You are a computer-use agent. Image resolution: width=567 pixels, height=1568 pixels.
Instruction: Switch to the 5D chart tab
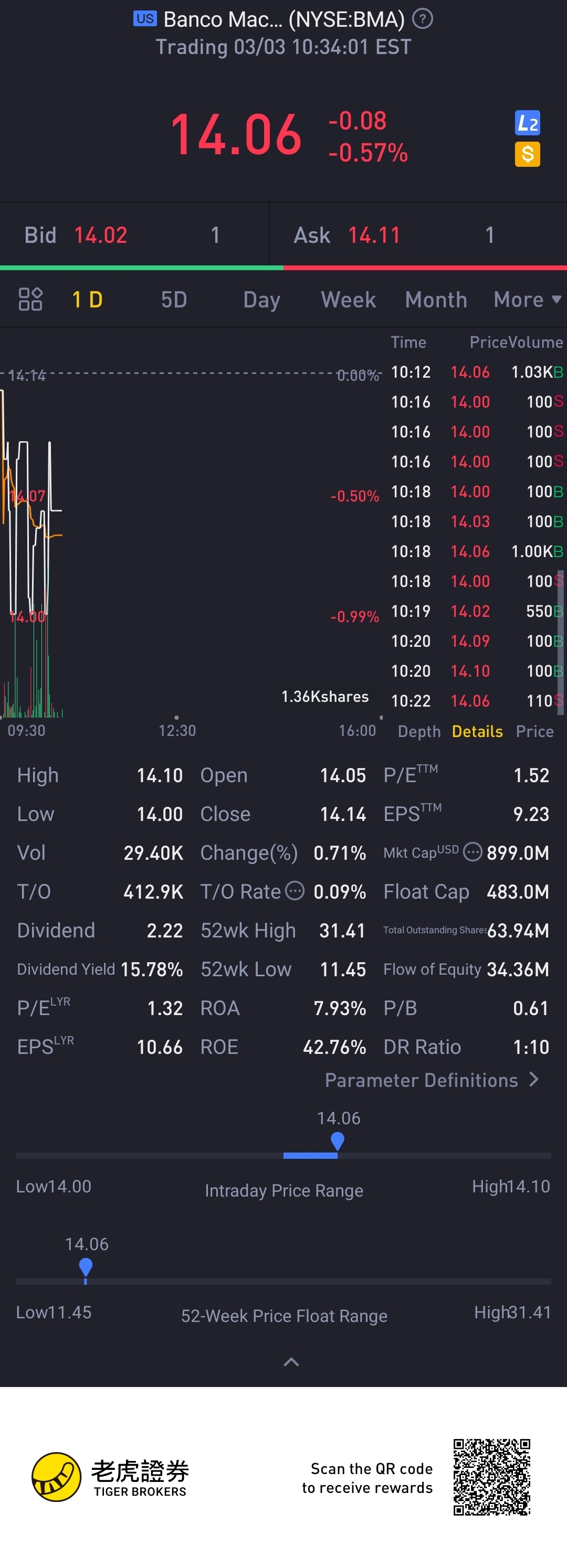click(174, 300)
